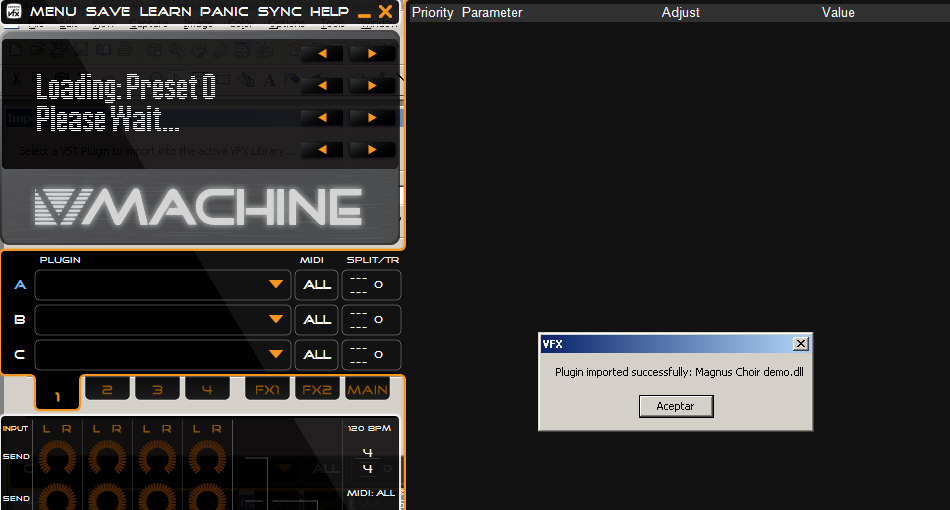Viewport: 950px width, 510px height.
Task: Select slot B label
Action: click(20, 319)
